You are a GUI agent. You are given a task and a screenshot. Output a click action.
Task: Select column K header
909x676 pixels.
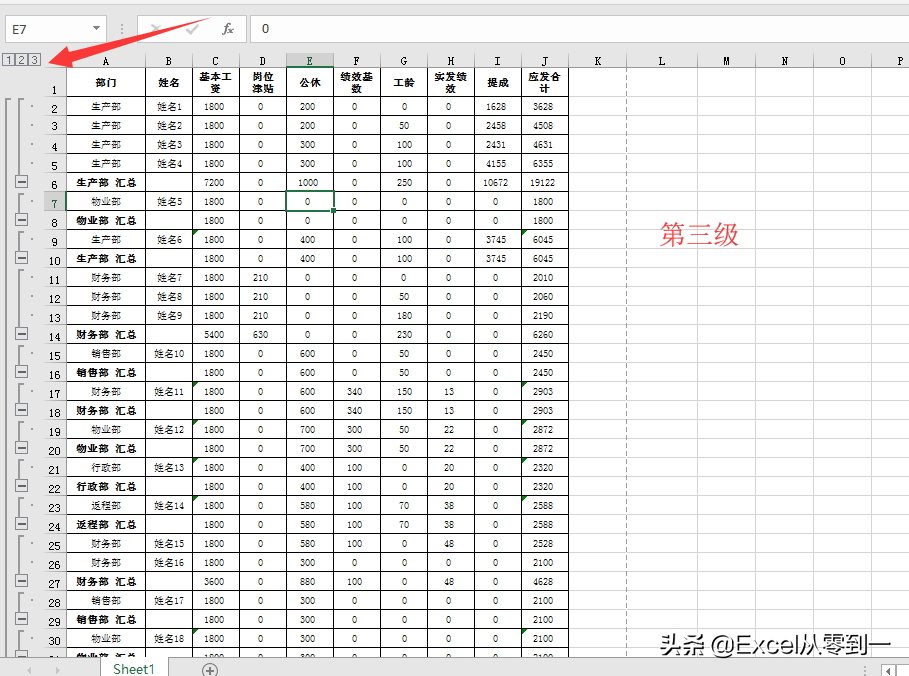click(x=597, y=61)
